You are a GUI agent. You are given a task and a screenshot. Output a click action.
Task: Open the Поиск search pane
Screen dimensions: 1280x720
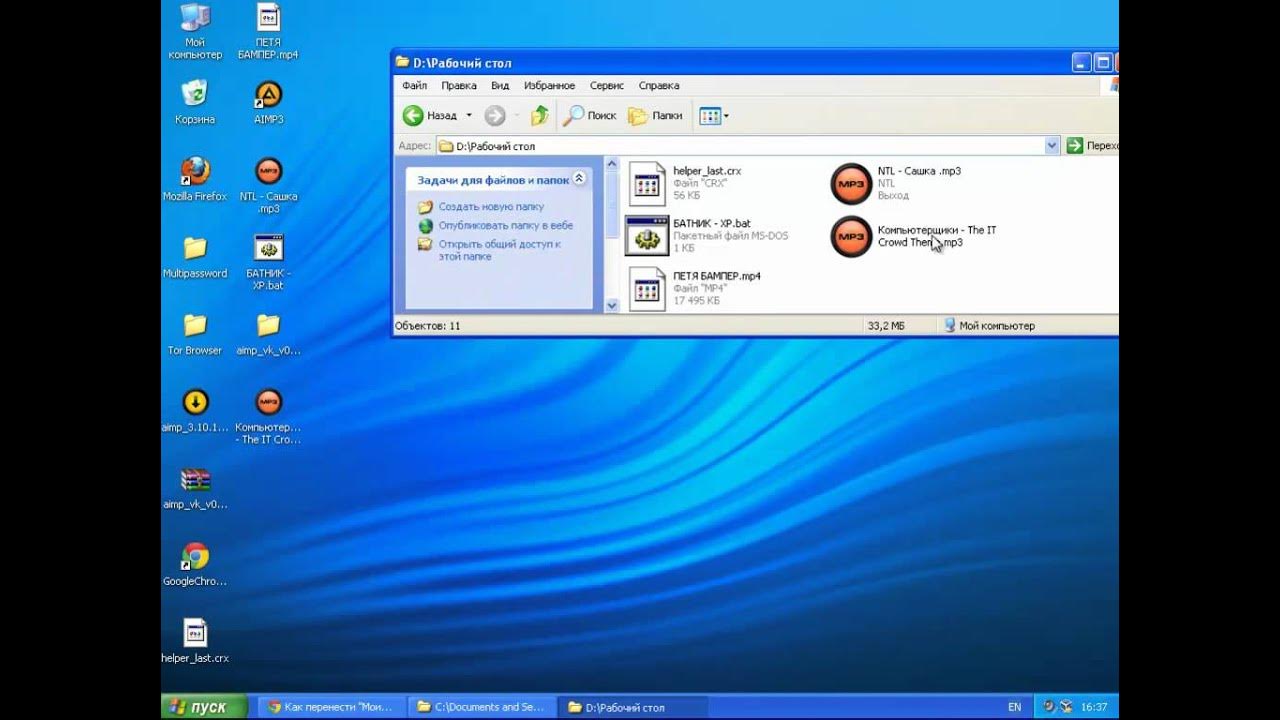pyautogui.click(x=590, y=116)
